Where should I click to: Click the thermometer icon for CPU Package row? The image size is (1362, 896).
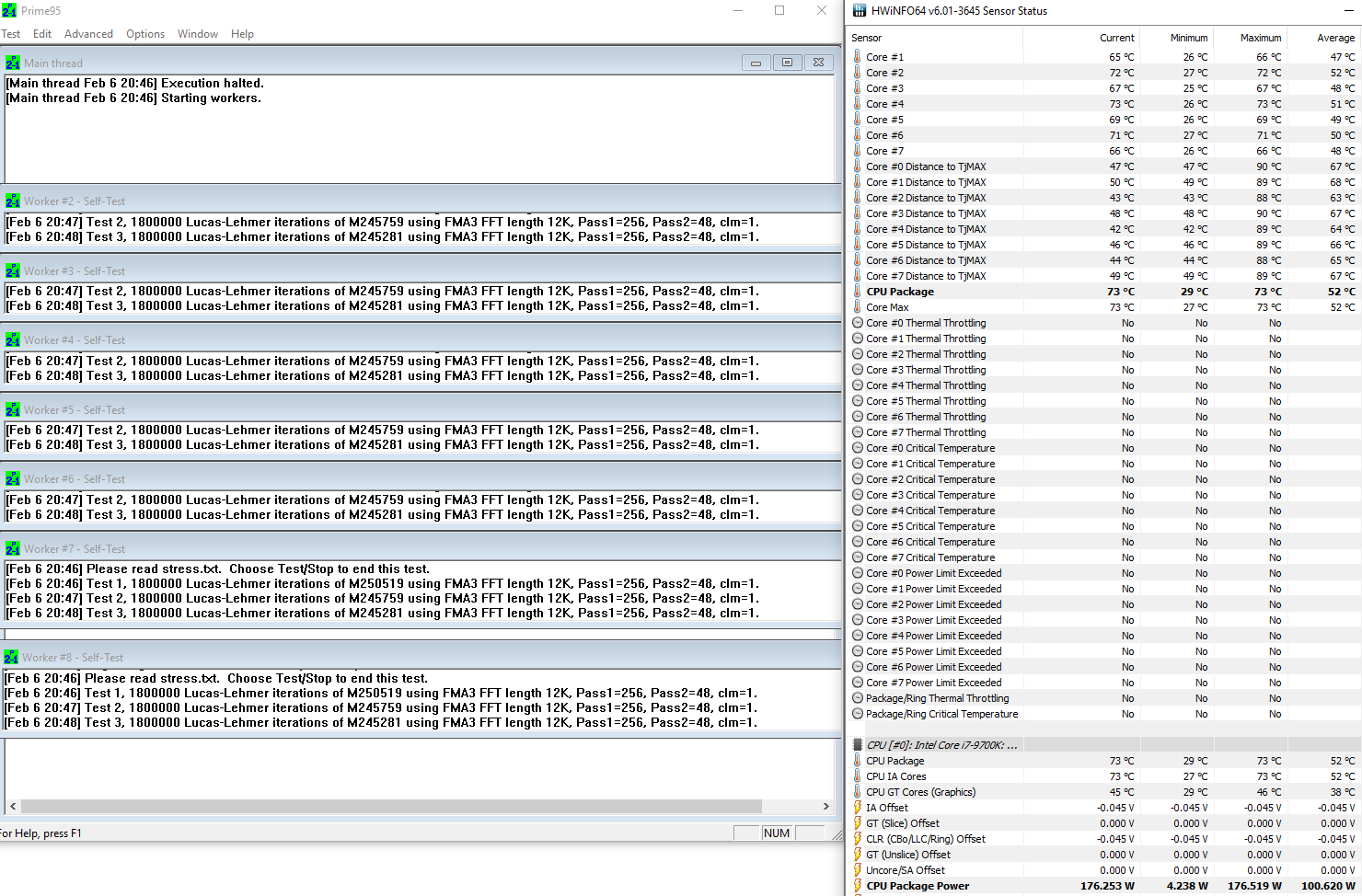tap(858, 291)
